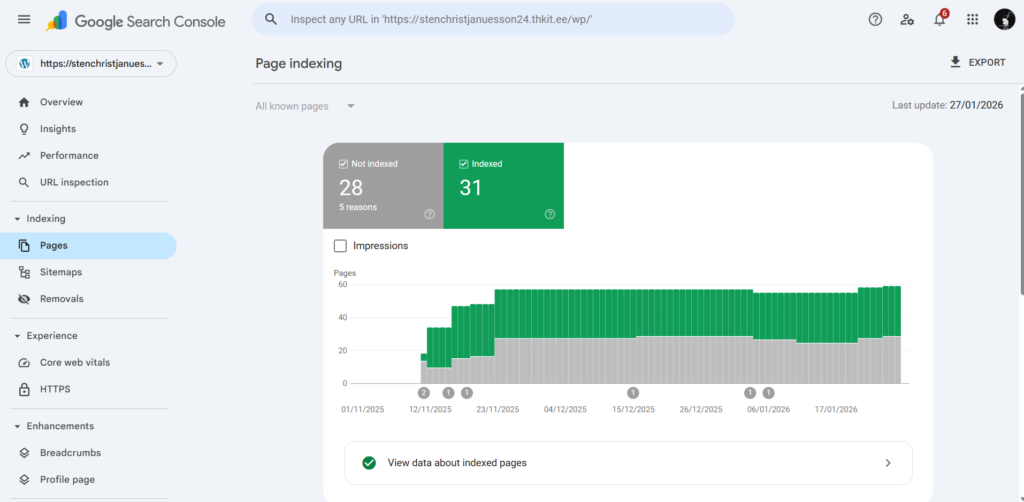Open the user settings people icon
This screenshot has width=1024, height=502.
(907, 19)
